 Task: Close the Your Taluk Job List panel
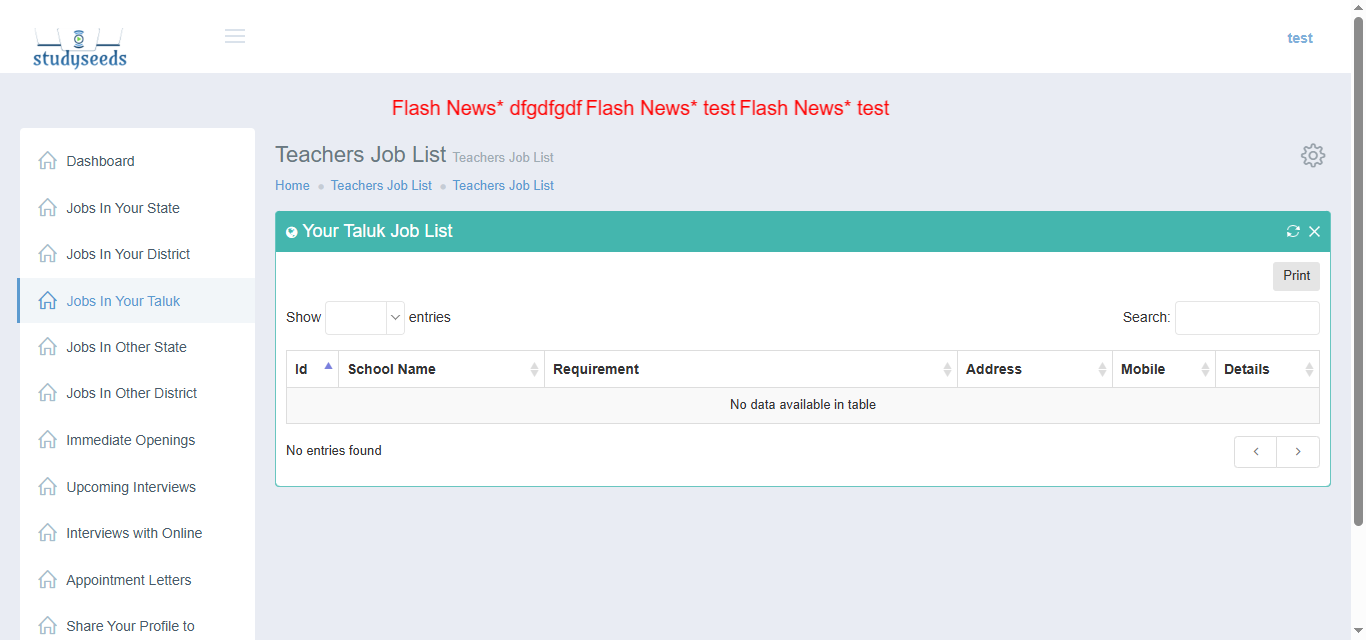(x=1314, y=231)
